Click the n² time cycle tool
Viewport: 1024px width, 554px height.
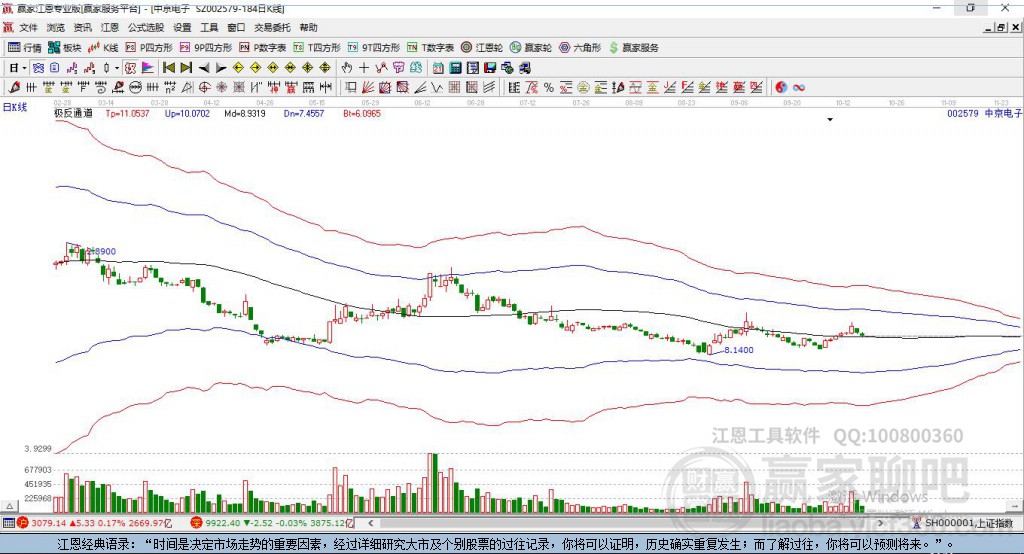[x=170, y=87]
